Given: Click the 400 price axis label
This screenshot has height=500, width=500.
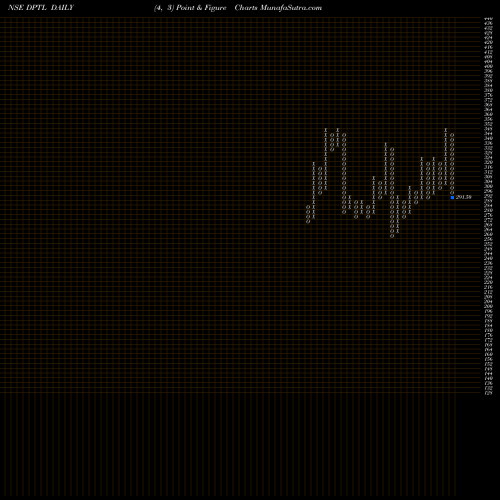Looking at the screenshot, I should pyautogui.click(x=488, y=67).
